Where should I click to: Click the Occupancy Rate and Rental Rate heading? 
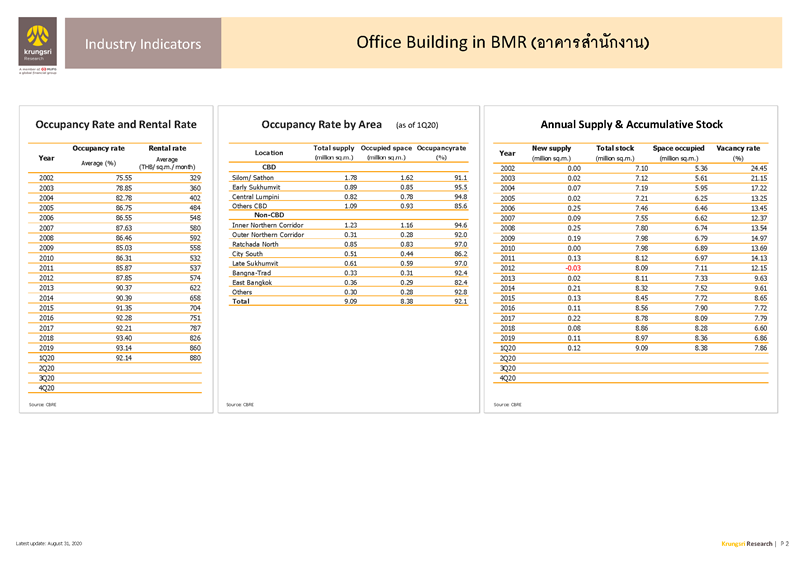point(115,125)
